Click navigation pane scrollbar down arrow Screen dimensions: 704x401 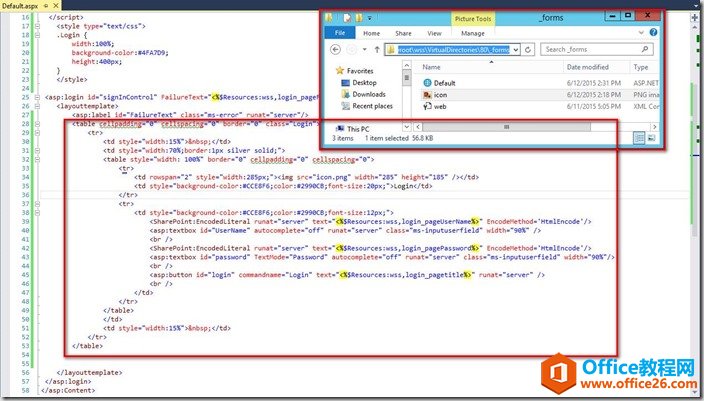406,127
